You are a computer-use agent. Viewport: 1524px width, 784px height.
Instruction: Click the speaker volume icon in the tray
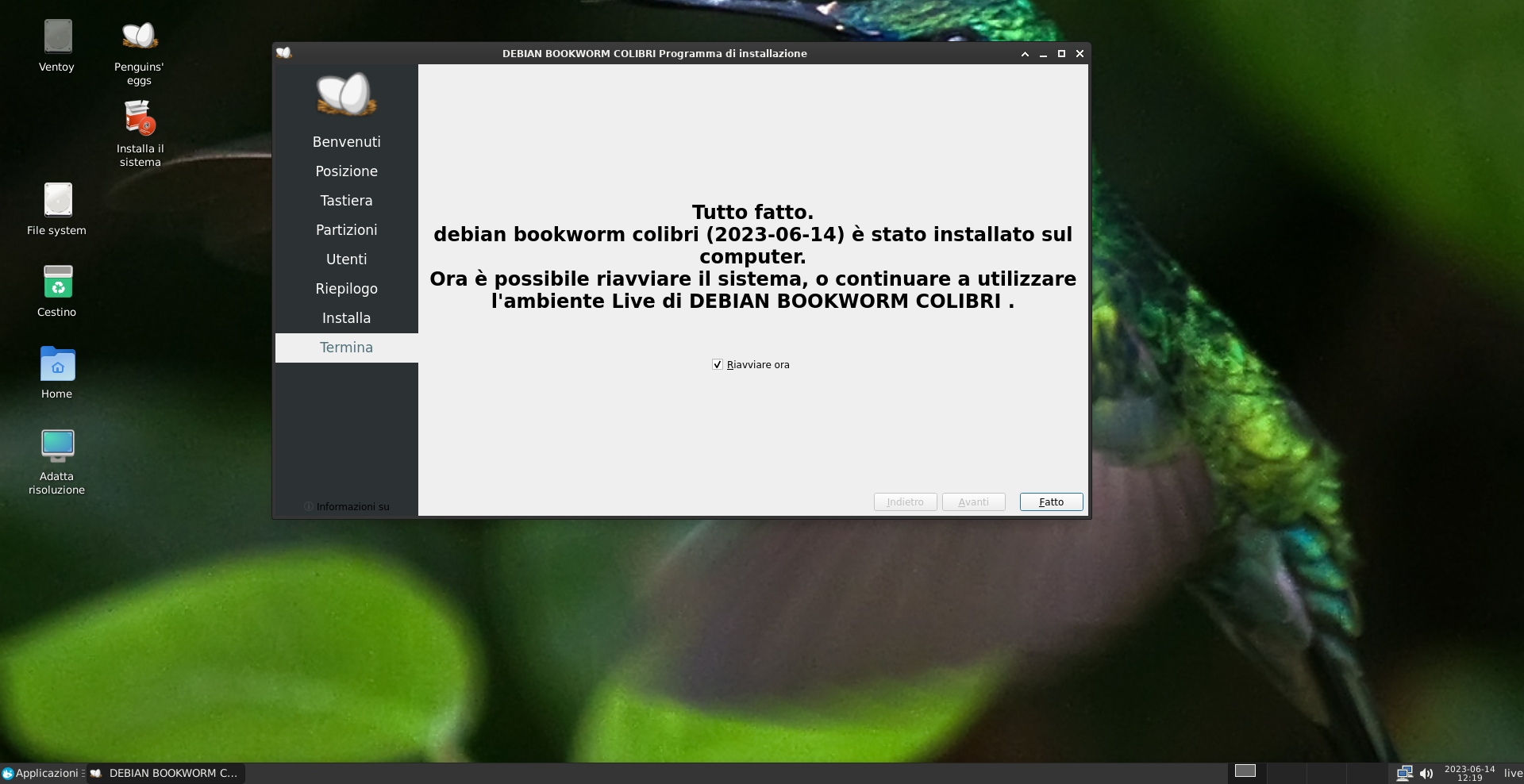click(x=1427, y=773)
